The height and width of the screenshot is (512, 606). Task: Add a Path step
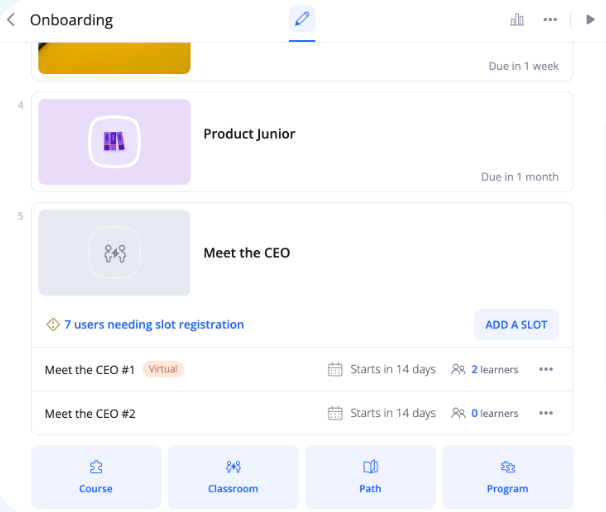tap(370, 476)
